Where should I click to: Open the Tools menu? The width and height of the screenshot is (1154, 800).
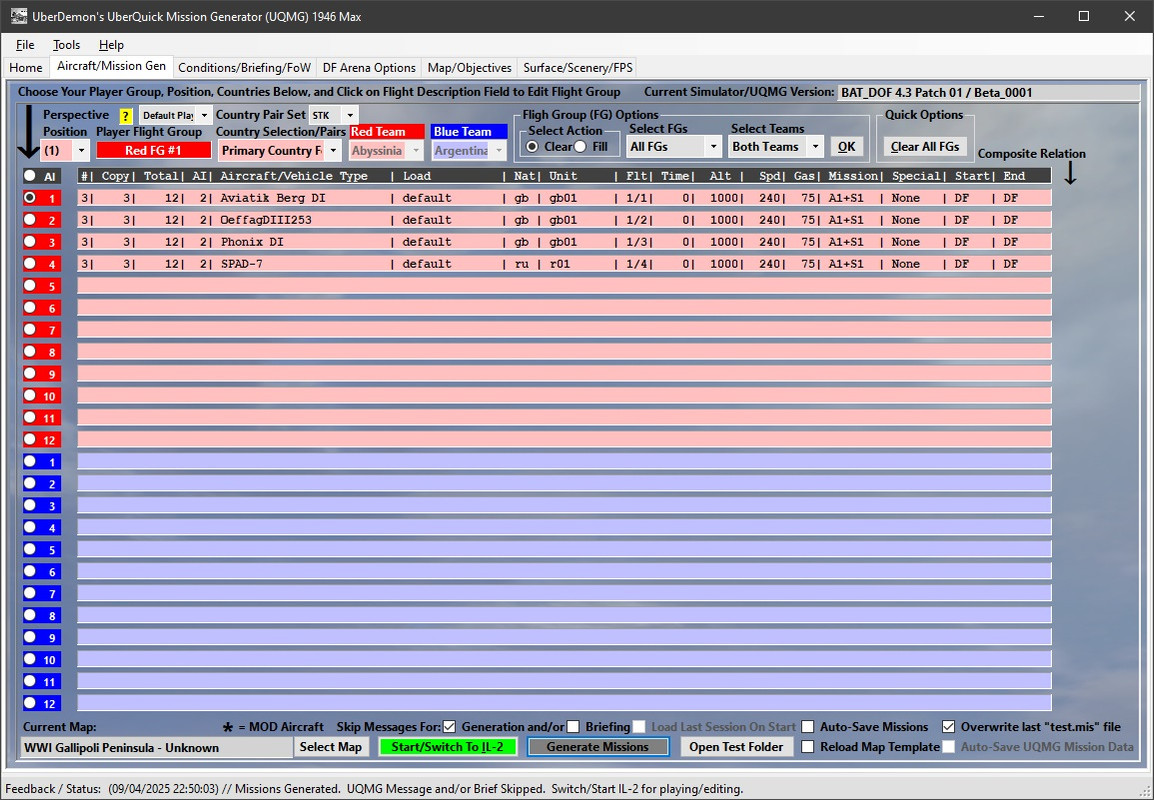point(66,45)
